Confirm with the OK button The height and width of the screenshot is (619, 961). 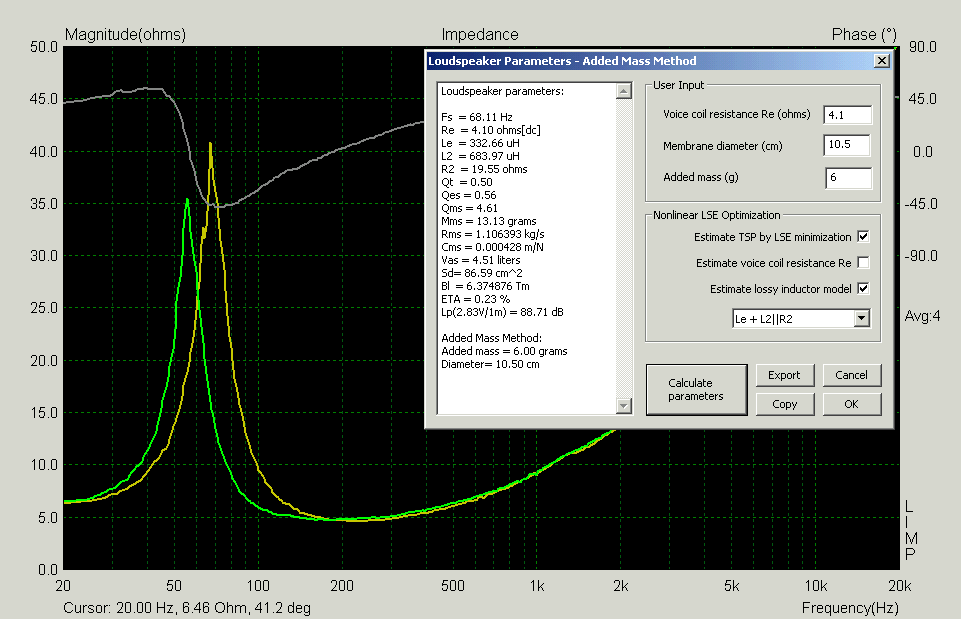point(851,404)
